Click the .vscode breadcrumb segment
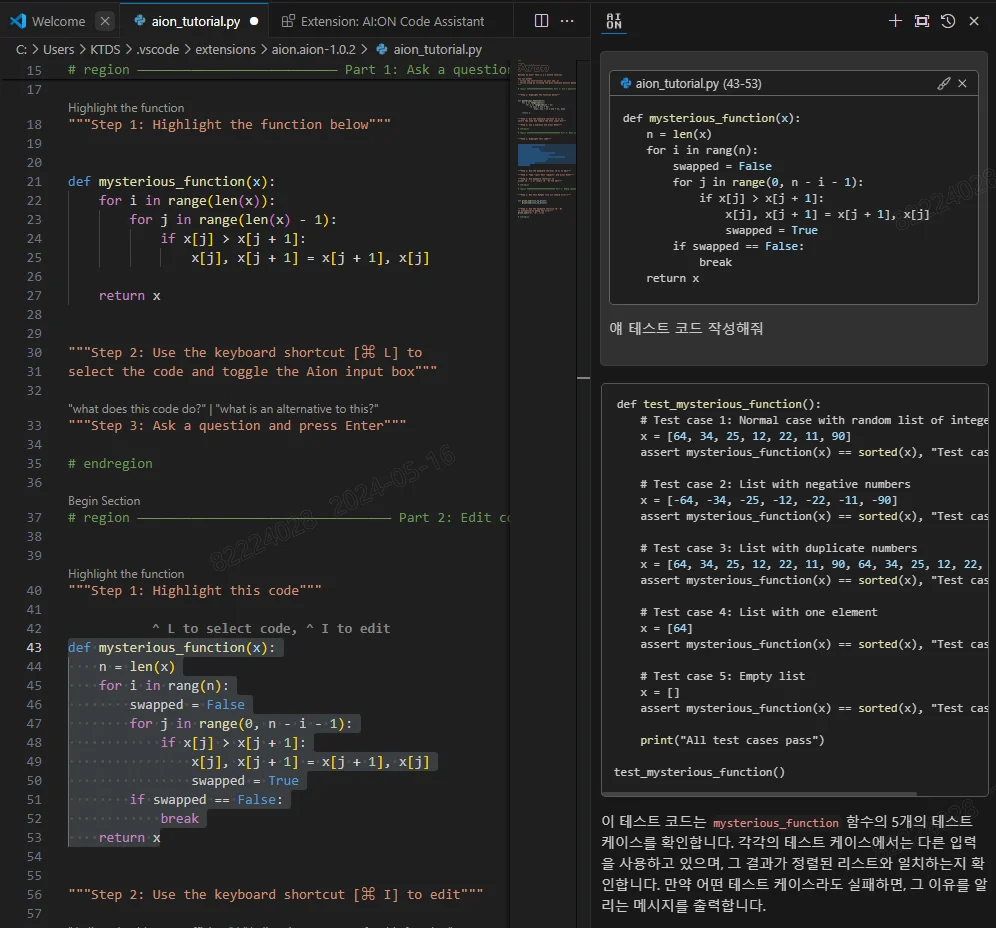The image size is (996, 928). tap(157, 49)
